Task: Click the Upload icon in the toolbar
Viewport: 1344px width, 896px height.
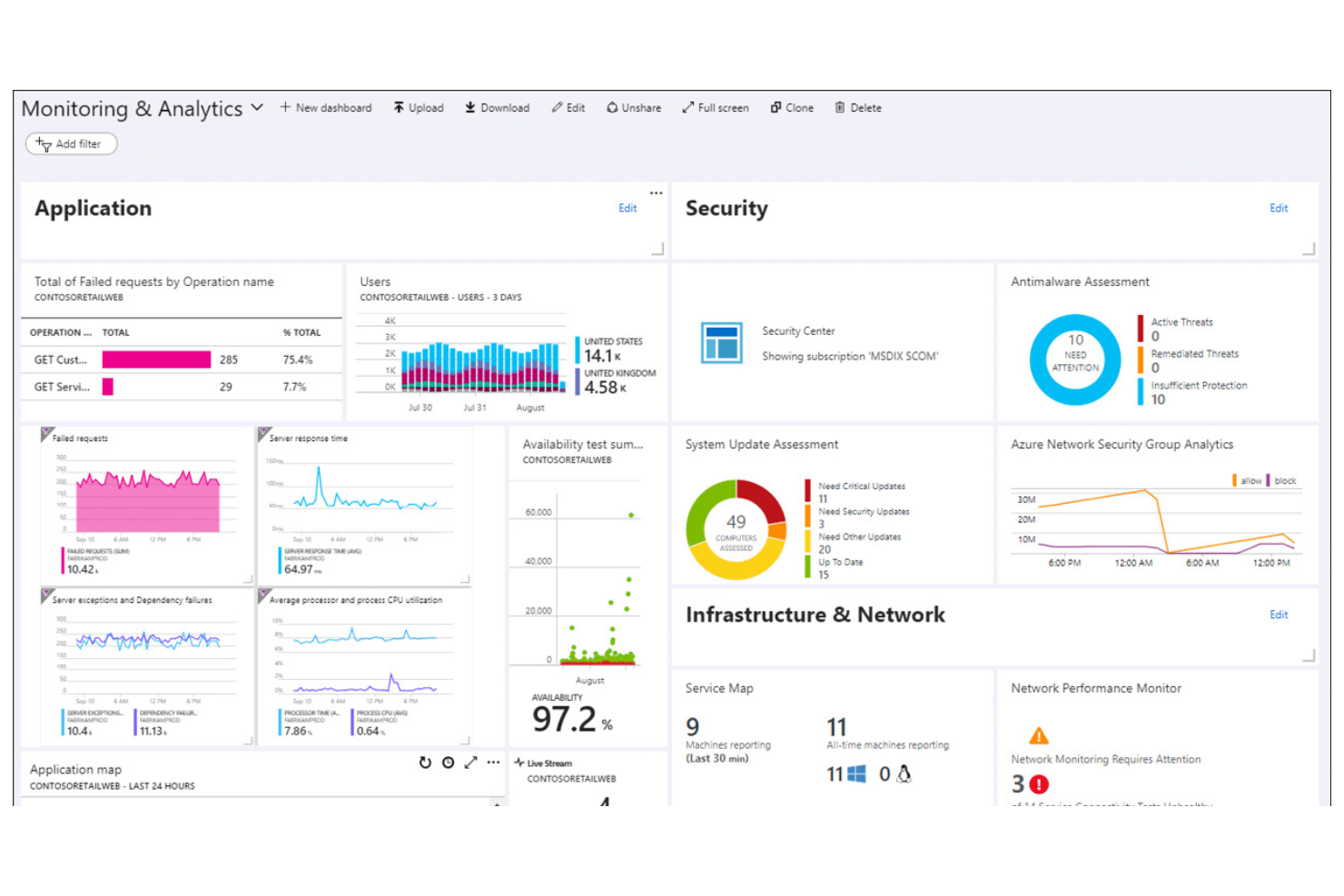Action: coord(400,107)
